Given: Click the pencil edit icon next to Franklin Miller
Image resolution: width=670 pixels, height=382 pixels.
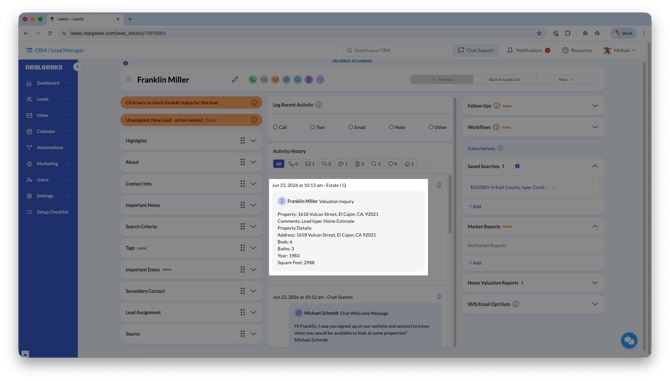Looking at the screenshot, I should click(235, 79).
